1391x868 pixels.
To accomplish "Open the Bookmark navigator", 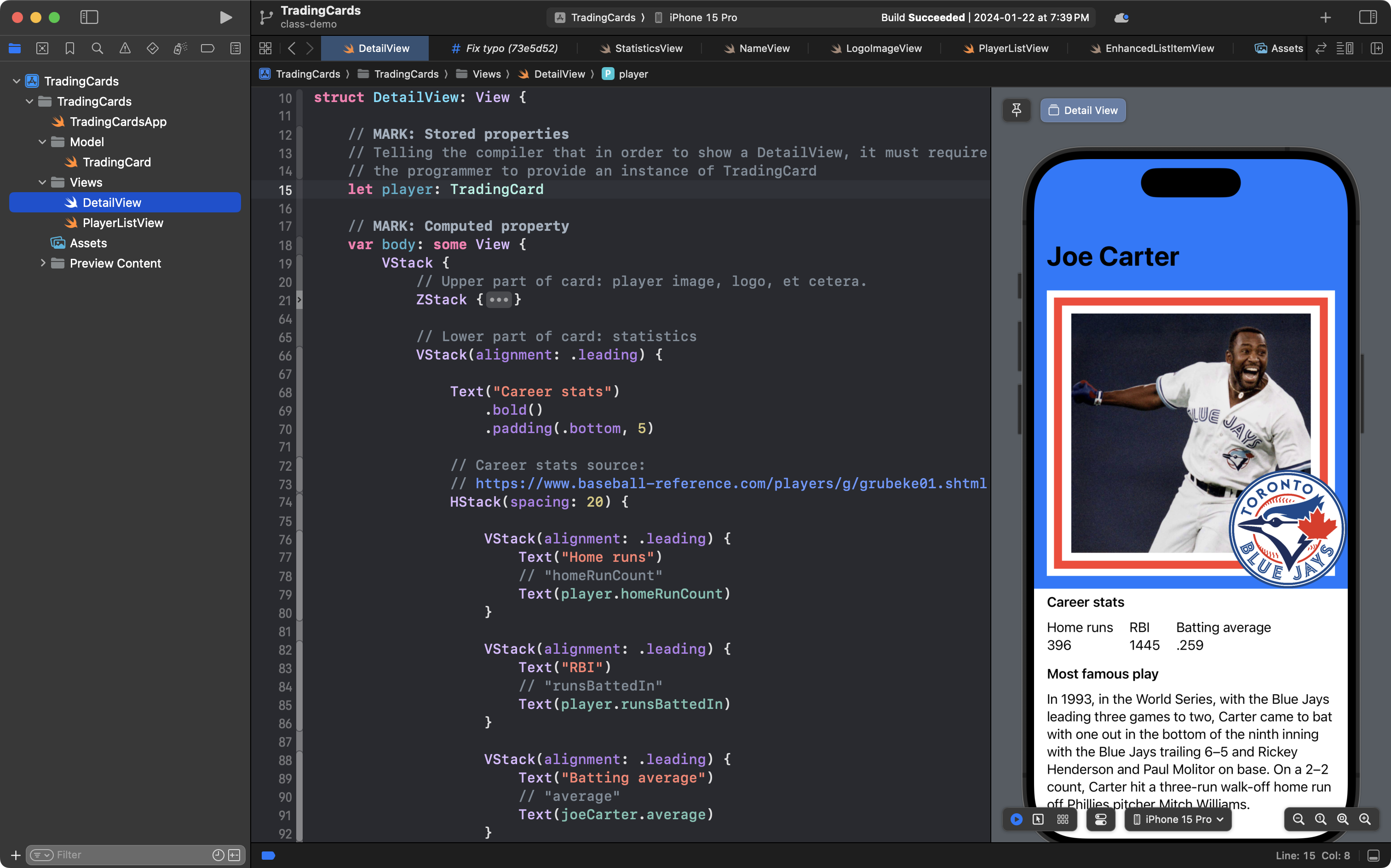I will click(69, 48).
